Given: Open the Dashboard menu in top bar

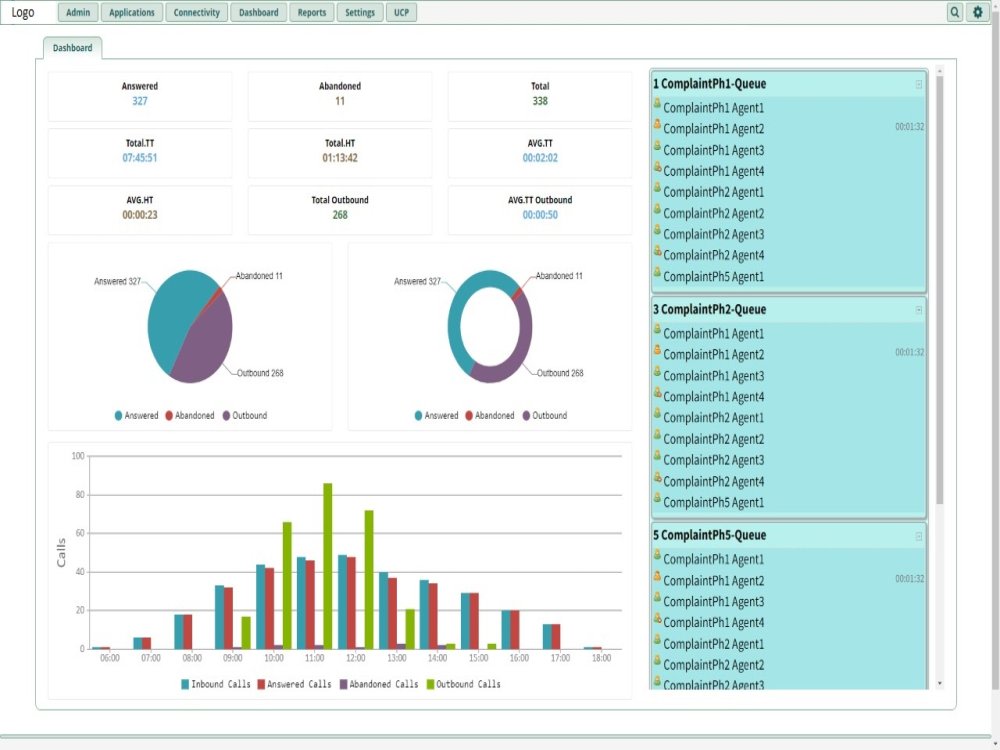Looking at the screenshot, I should tap(258, 12).
